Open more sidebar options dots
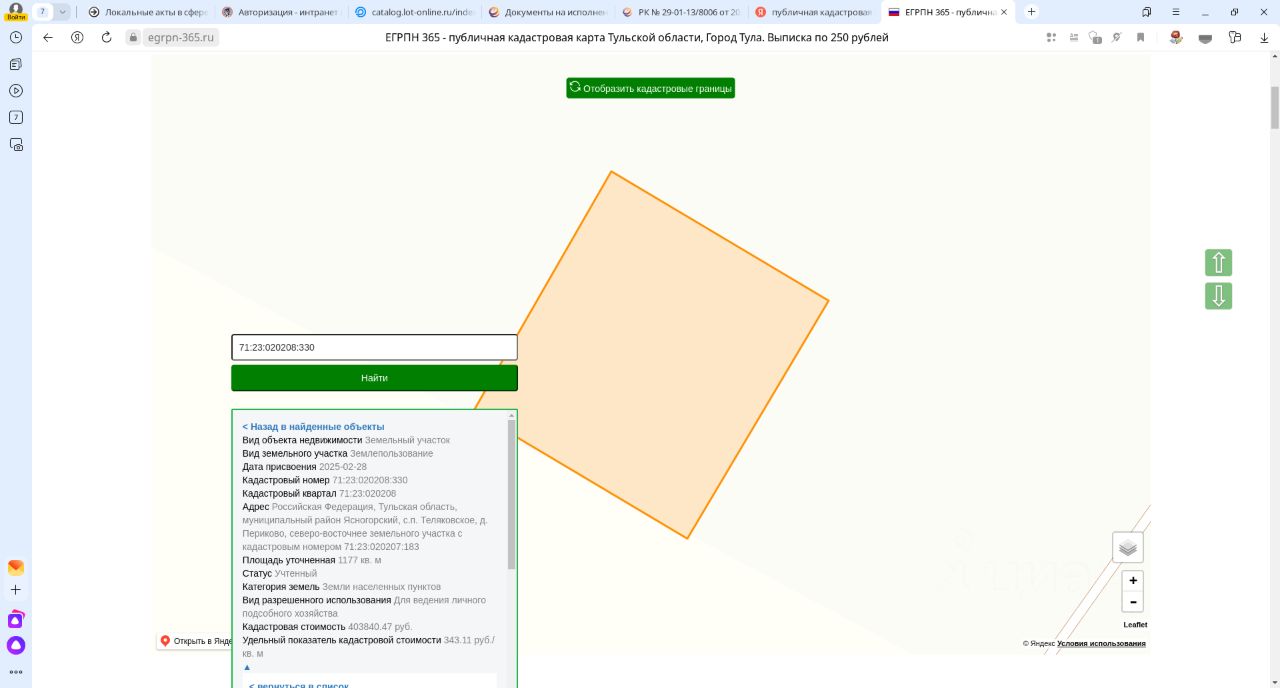 tap(16, 672)
